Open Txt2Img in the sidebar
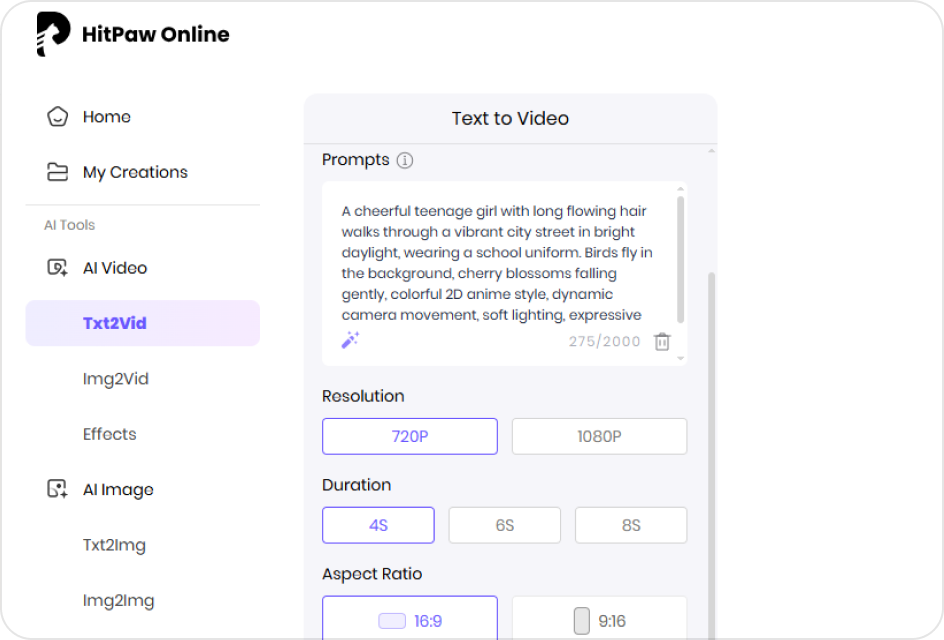Viewport: 944px width, 640px height. click(x=114, y=545)
